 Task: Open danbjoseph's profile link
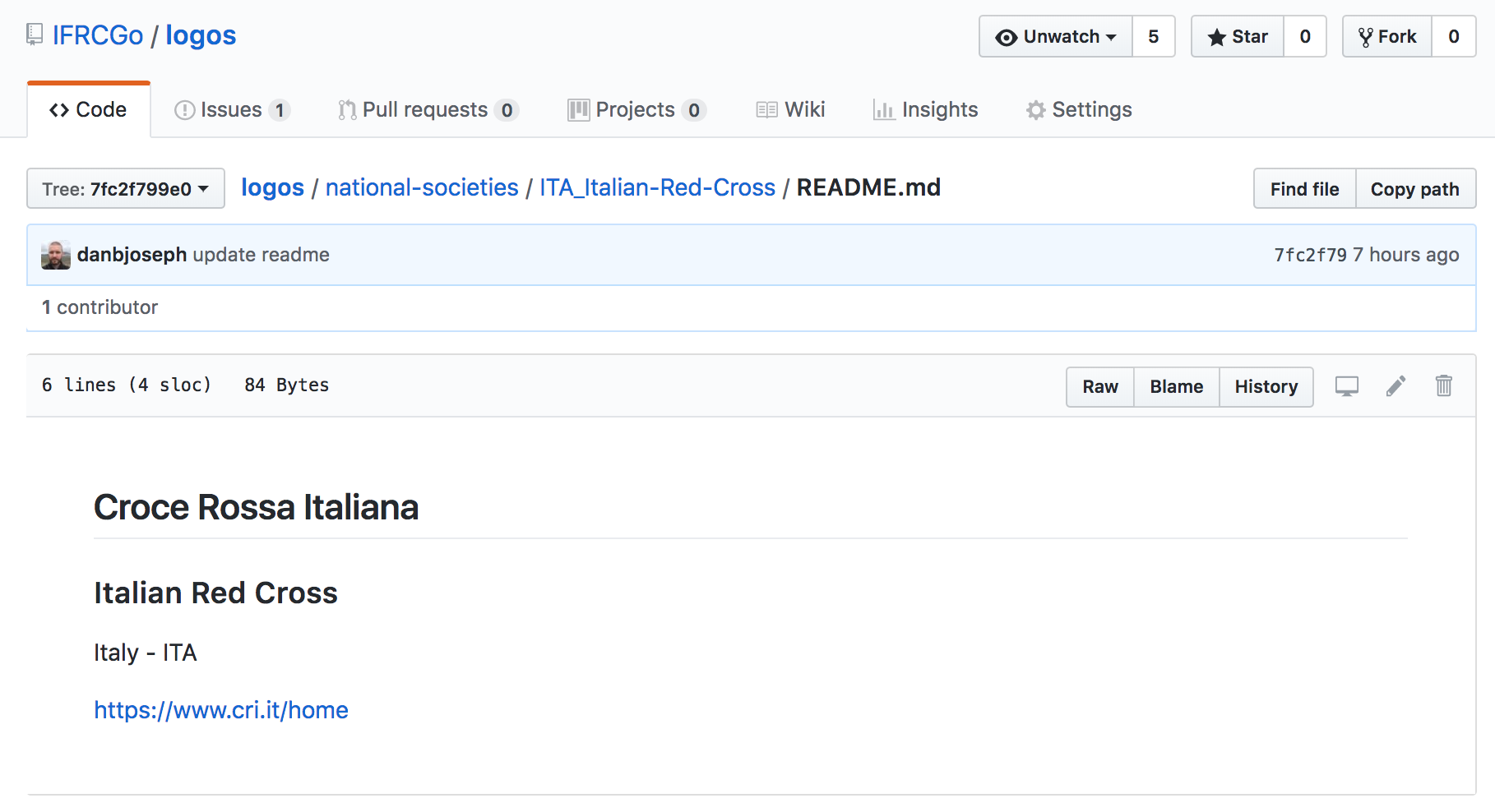(132, 255)
